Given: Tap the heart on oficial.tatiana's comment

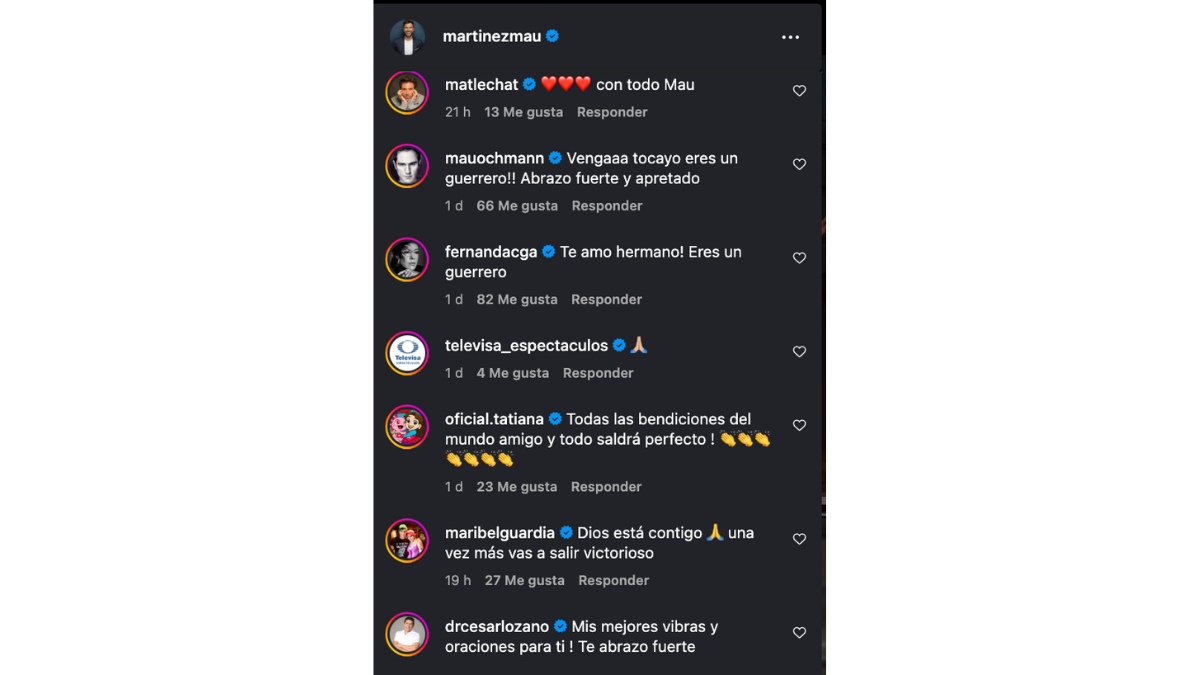Looking at the screenshot, I should pos(799,425).
